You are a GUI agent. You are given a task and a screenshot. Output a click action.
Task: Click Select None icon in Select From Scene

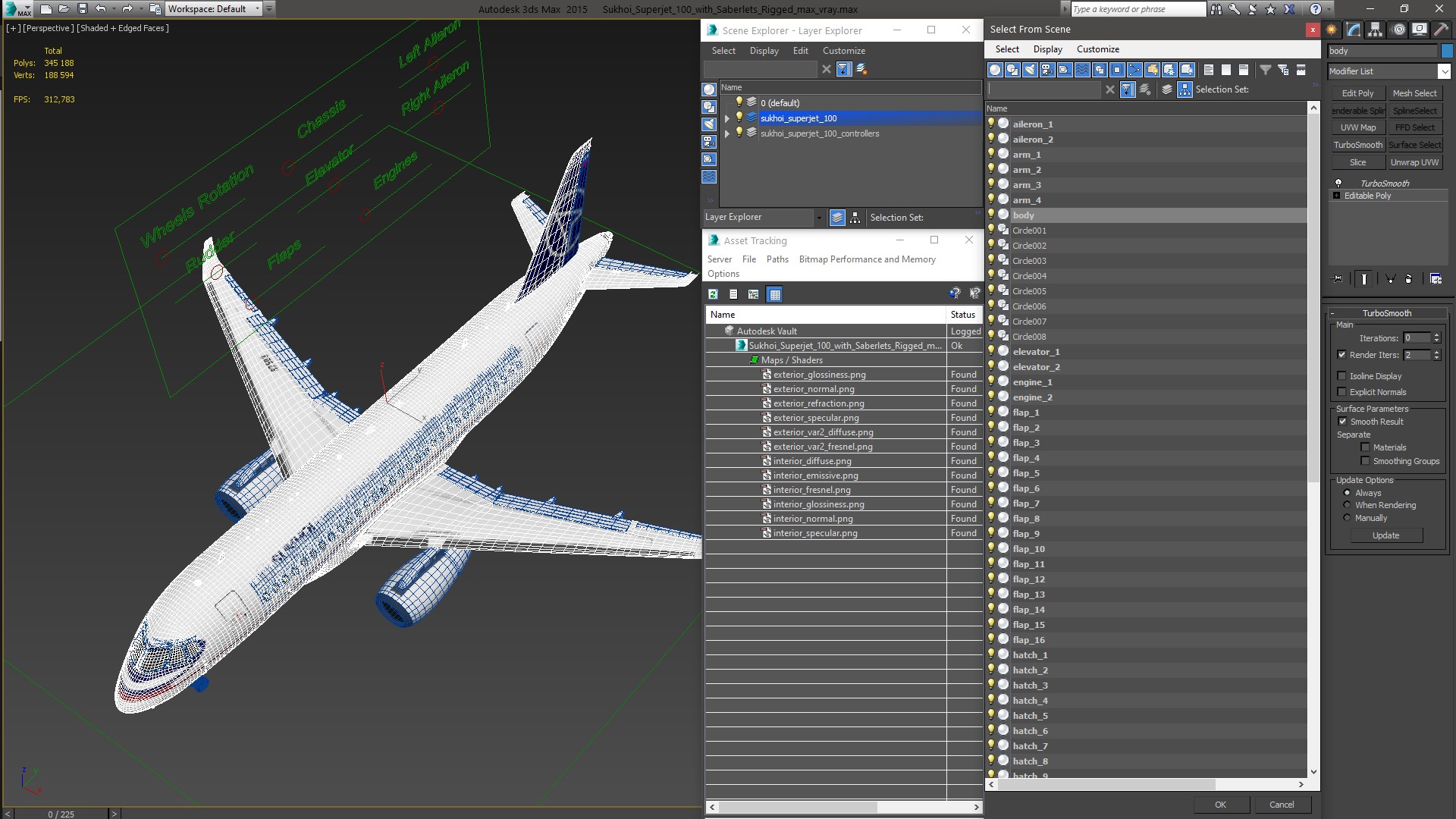click(1226, 70)
